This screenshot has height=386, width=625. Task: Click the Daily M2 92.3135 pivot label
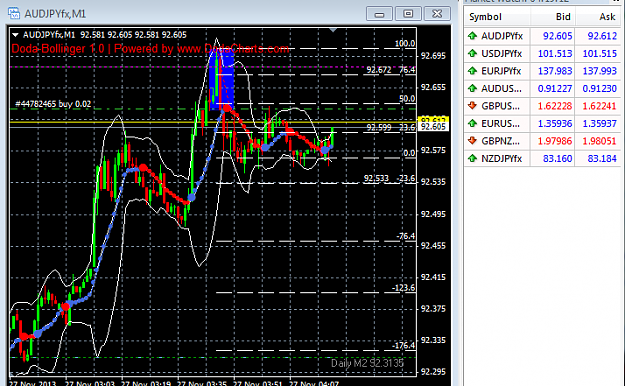click(x=367, y=363)
